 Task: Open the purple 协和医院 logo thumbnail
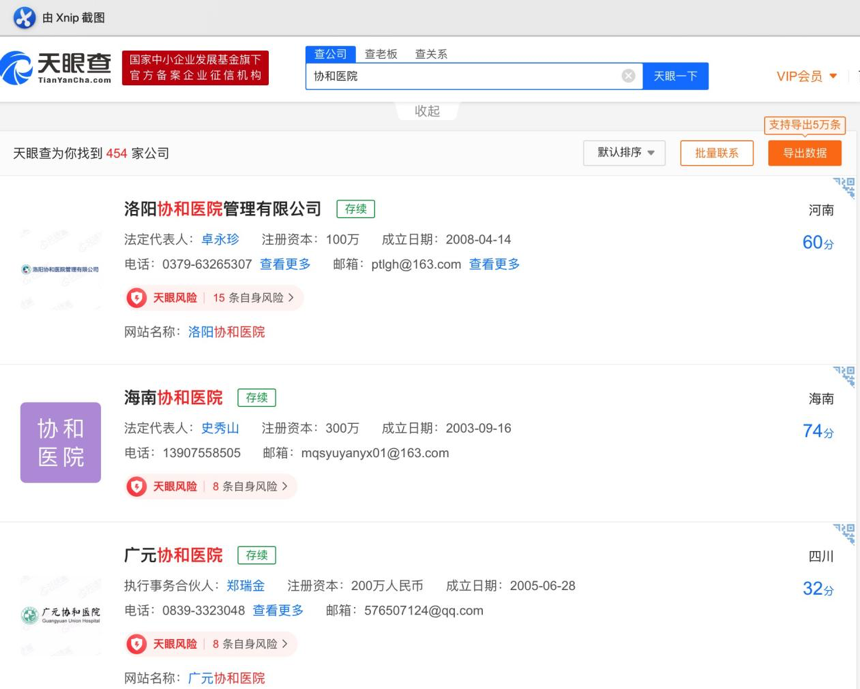click(x=60, y=443)
